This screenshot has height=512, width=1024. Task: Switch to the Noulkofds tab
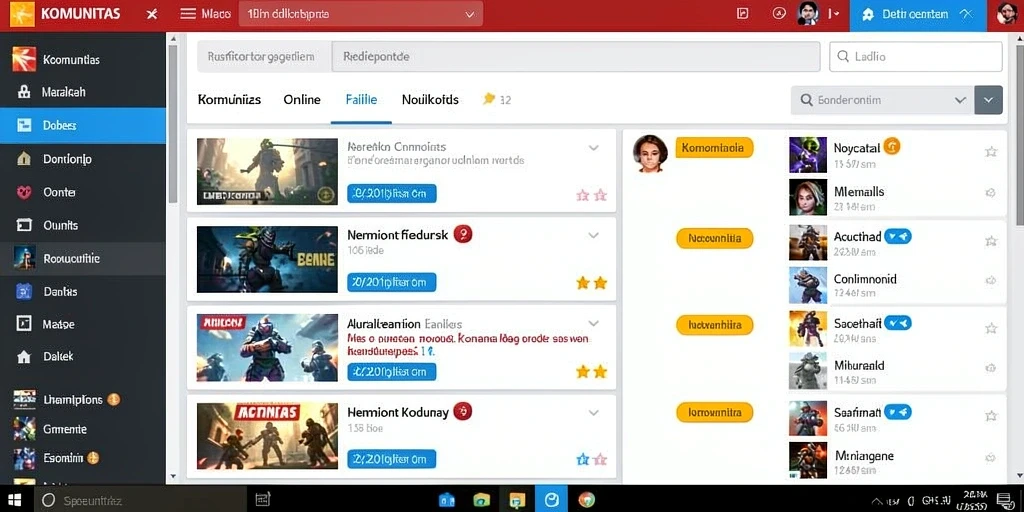point(430,100)
